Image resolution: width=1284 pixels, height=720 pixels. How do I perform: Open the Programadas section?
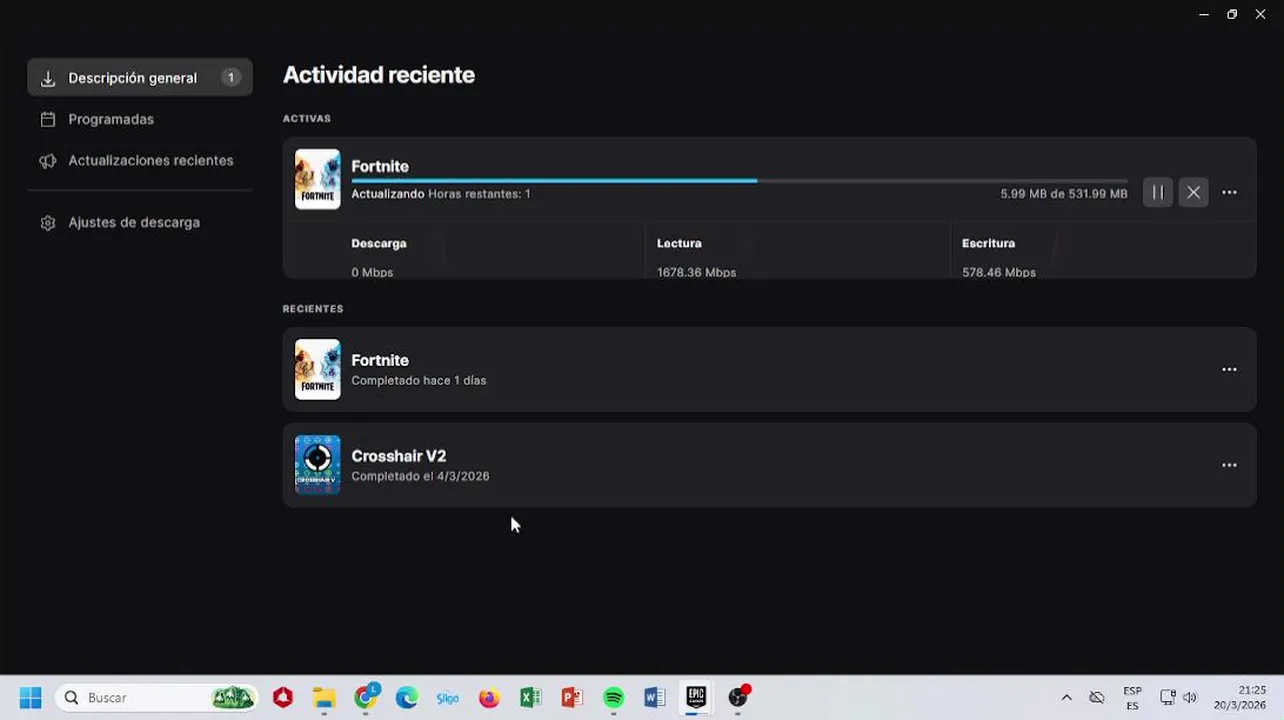click(x=110, y=119)
